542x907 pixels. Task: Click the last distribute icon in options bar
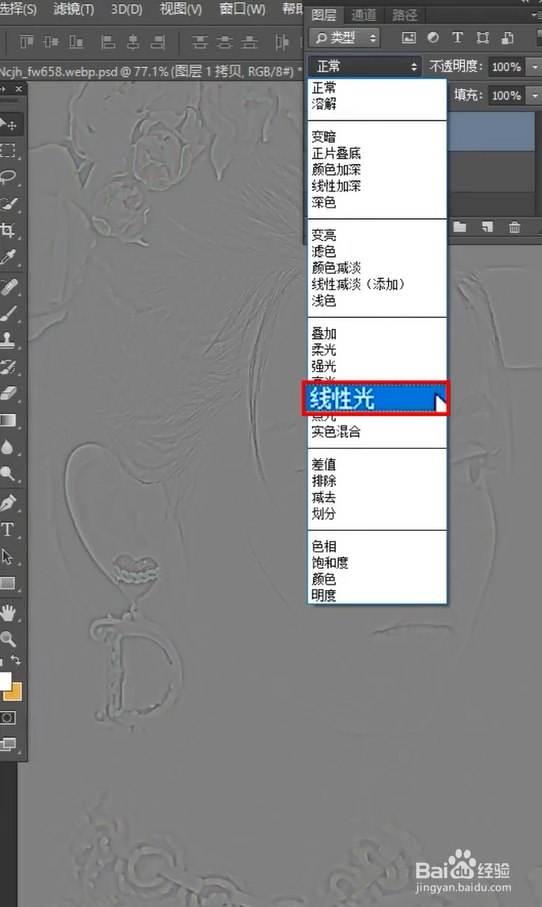tap(282, 42)
